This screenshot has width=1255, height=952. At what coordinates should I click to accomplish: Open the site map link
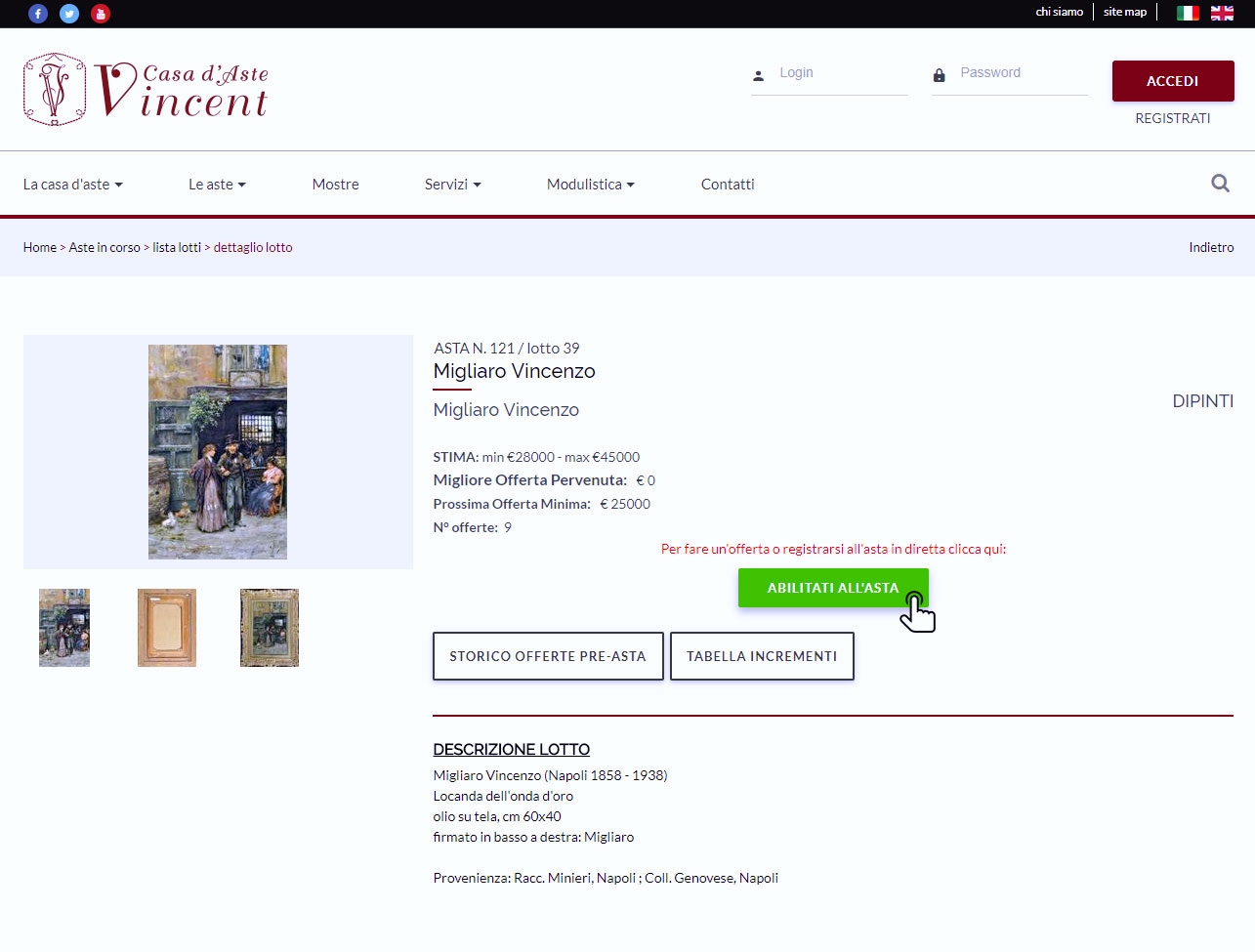coord(1125,12)
